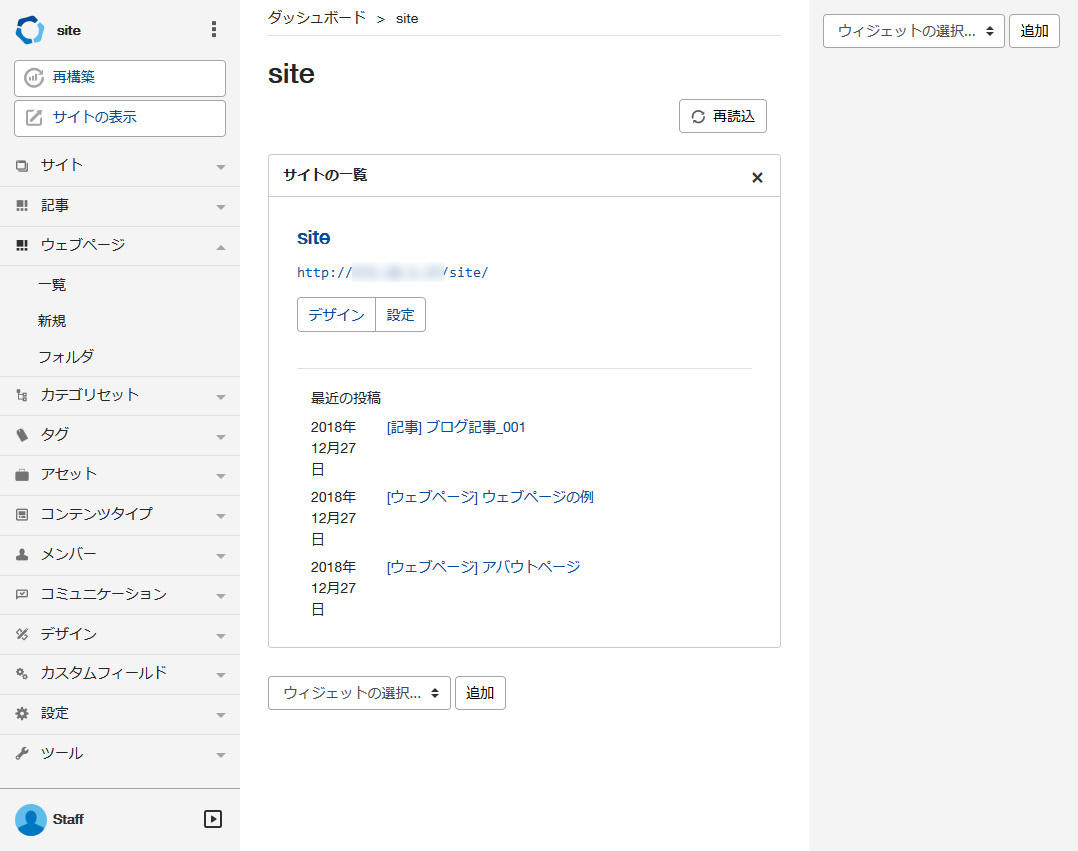This screenshot has height=851, width=1078.
Task: Expand the 設定 menu arrow
Action: pos(221,715)
